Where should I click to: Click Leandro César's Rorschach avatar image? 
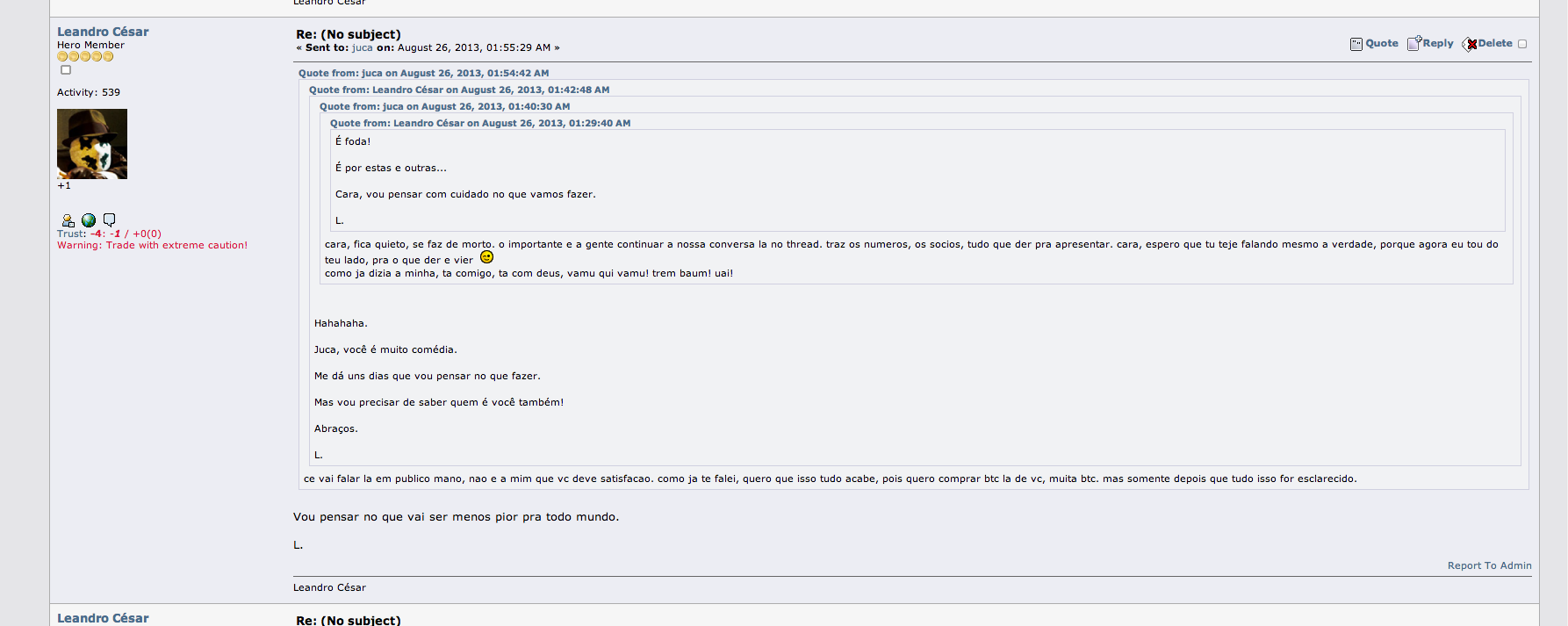pos(92,144)
